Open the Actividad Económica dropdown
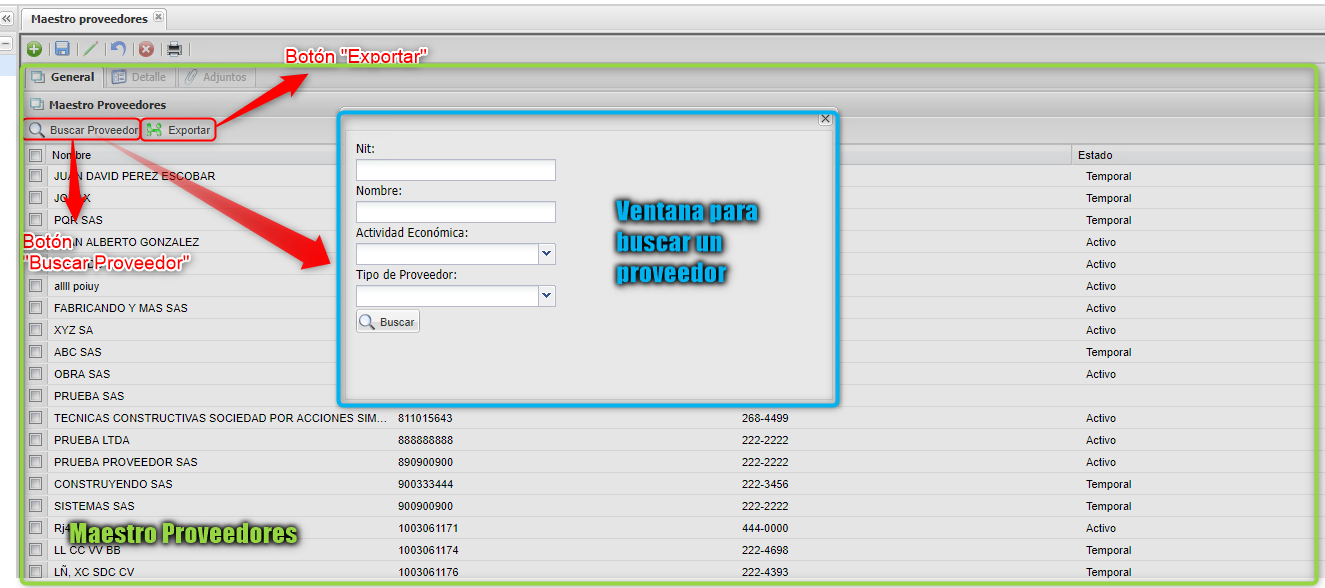Screen dimensions: 1325x588 pyautogui.click(x=546, y=254)
